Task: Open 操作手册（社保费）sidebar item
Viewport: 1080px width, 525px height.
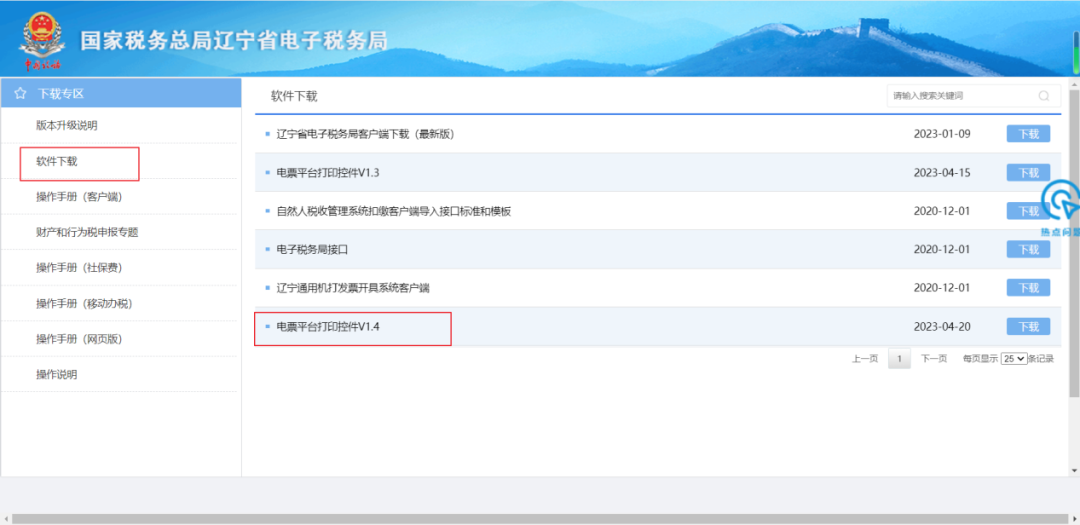Action: (79, 268)
